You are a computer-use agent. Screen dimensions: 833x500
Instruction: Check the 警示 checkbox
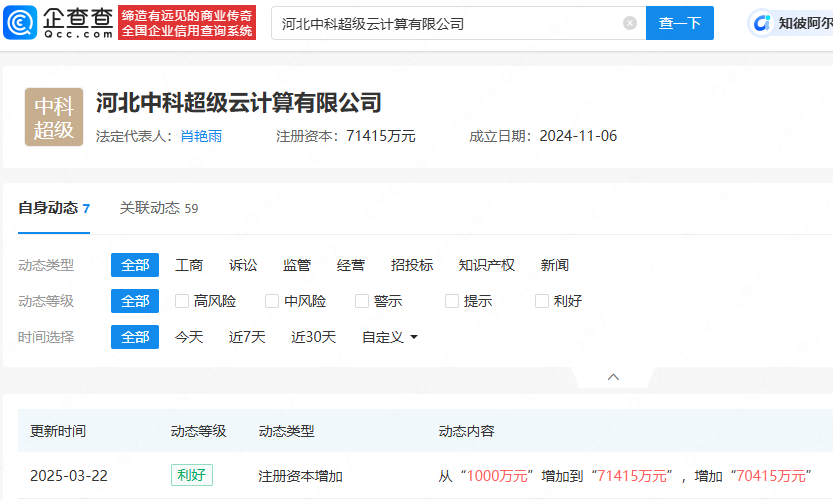[362, 301]
